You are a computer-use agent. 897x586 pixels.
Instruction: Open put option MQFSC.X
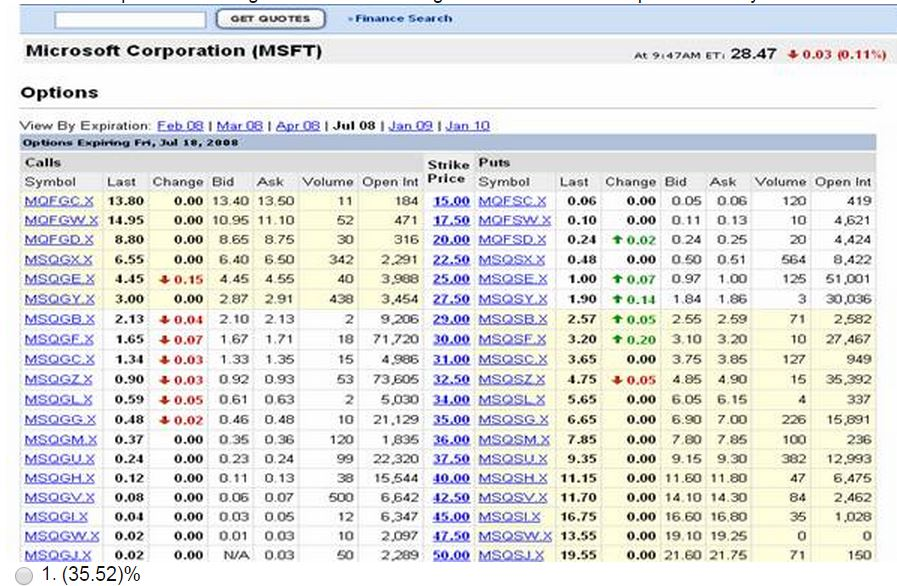pos(512,201)
